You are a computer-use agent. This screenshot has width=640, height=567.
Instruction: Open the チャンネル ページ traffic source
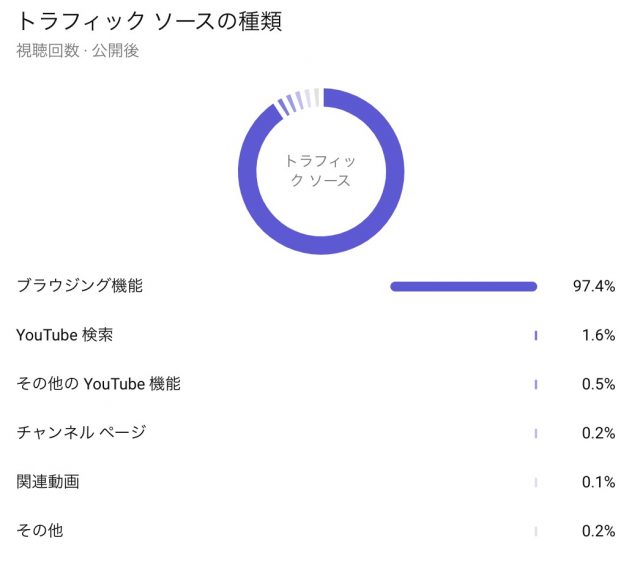point(81,433)
